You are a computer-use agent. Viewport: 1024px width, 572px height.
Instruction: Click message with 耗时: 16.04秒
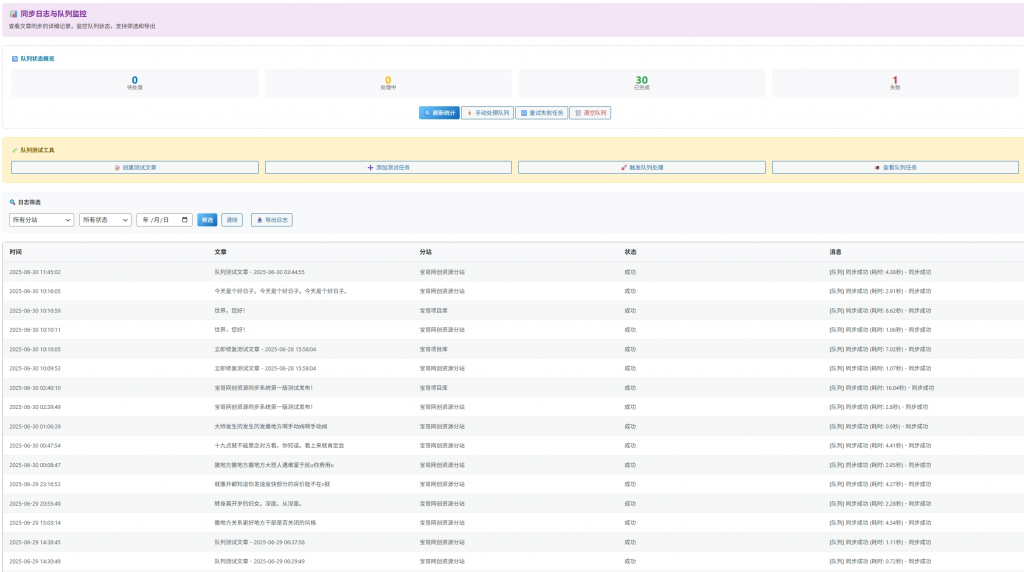(882, 388)
